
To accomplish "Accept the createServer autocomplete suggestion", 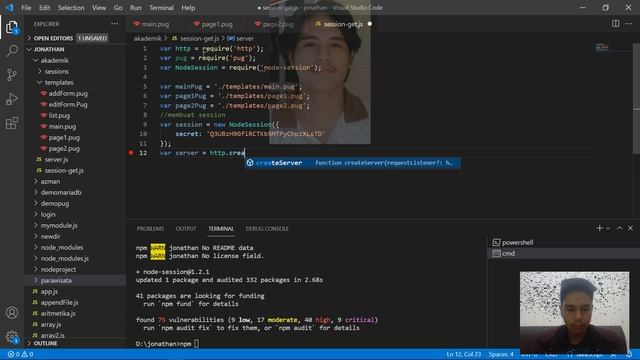I will pyautogui.click(x=353, y=163).
